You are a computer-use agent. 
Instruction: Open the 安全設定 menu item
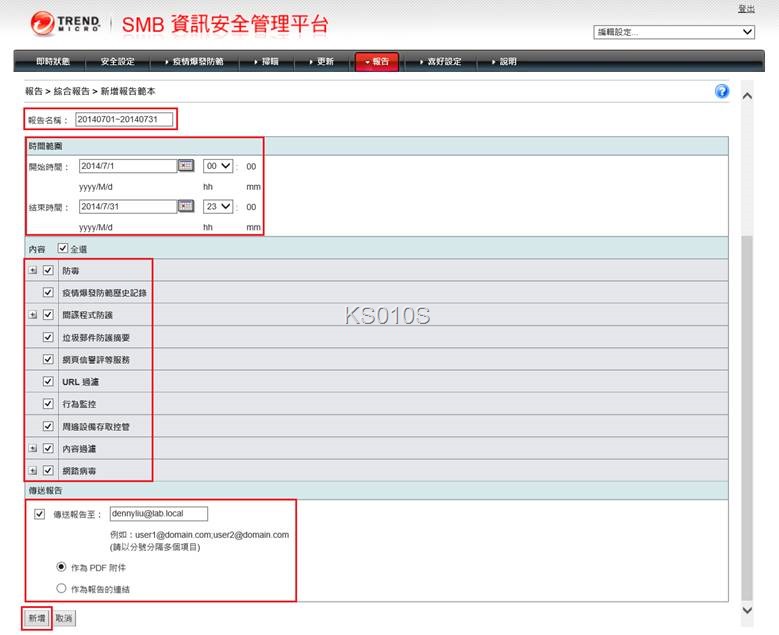pos(118,61)
